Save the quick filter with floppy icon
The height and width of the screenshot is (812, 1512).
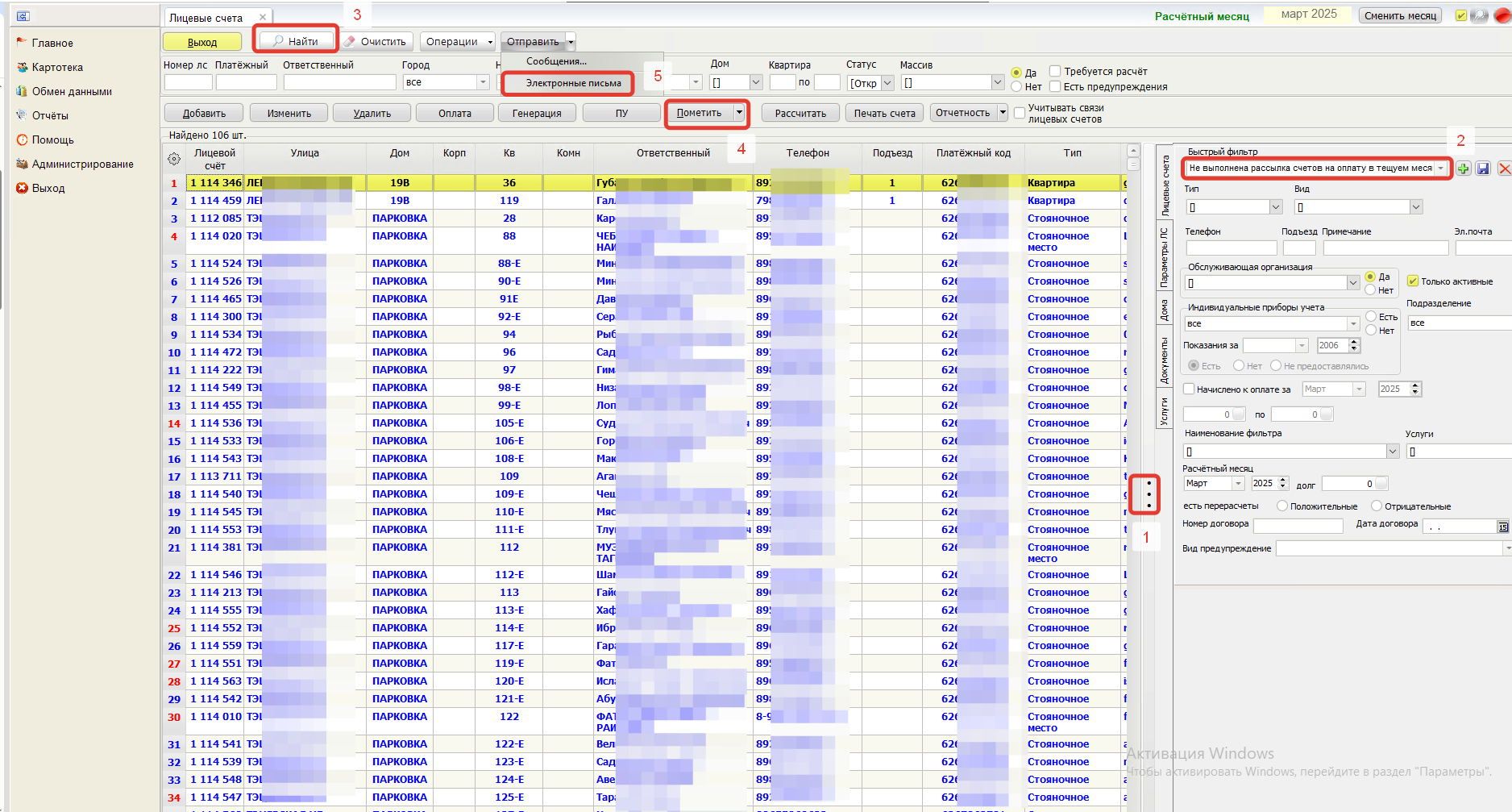[x=1483, y=169]
